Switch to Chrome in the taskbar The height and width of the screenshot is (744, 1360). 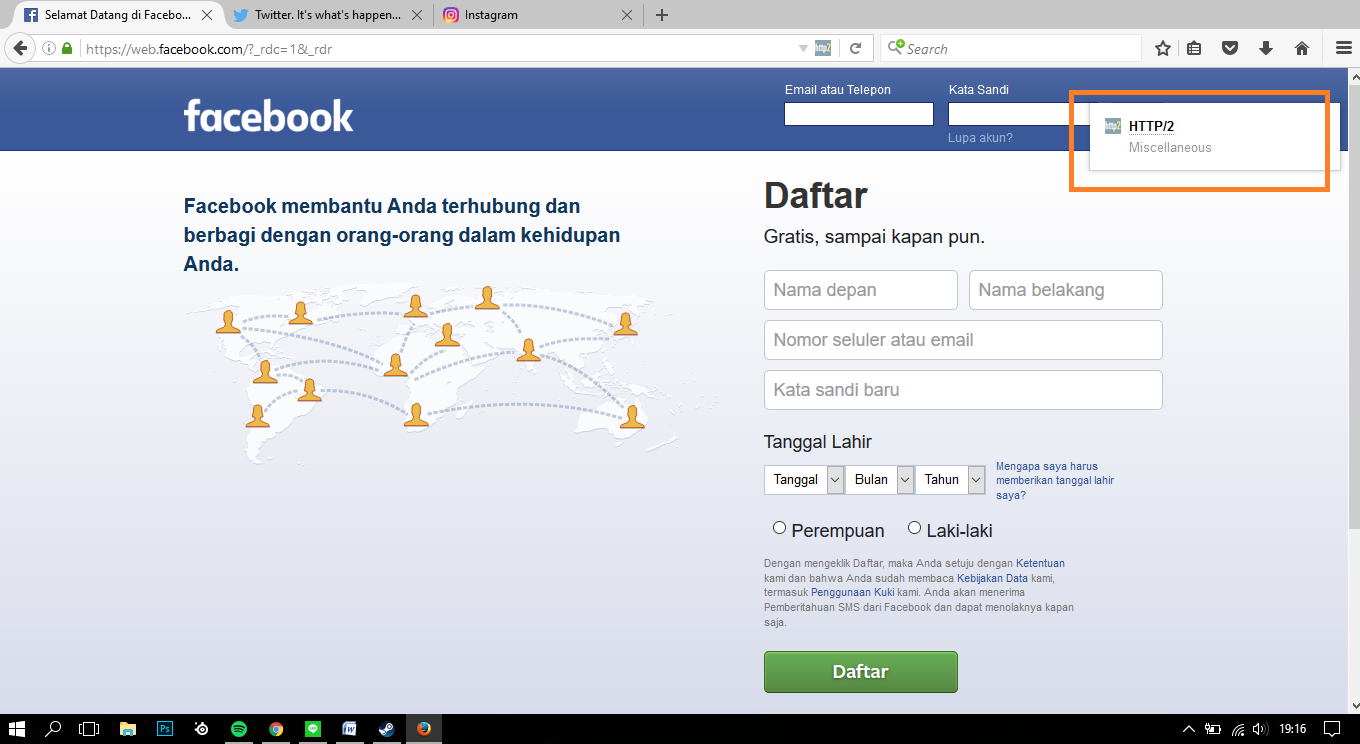pyautogui.click(x=276, y=729)
